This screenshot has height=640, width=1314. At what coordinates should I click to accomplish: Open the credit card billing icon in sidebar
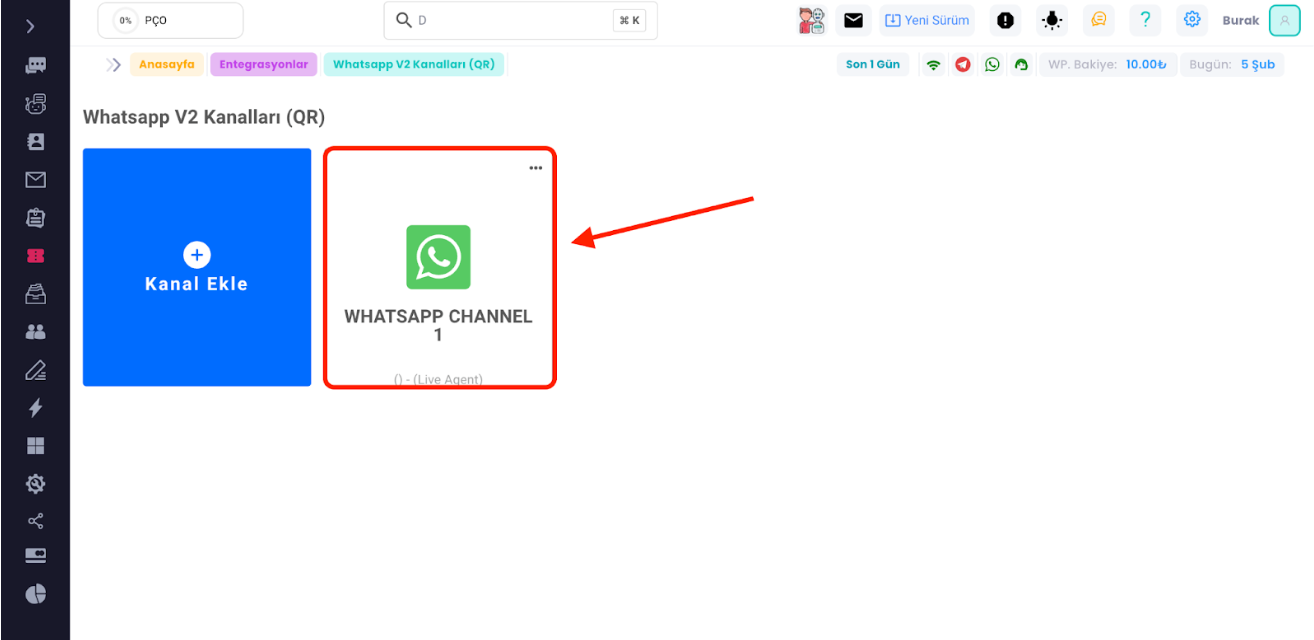[36, 556]
